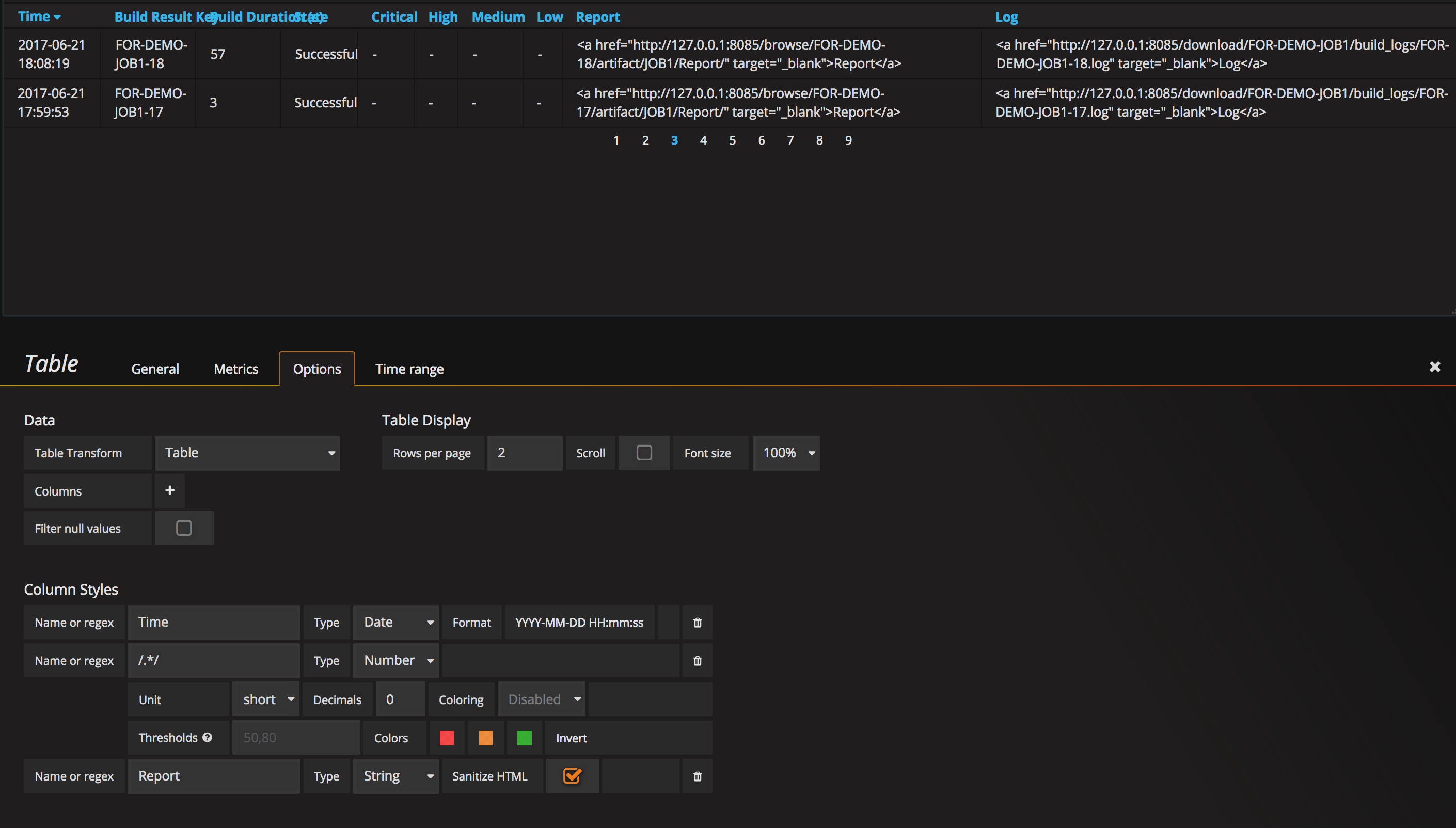Viewport: 1456px width, 828px height.
Task: Click the Thresholds help icon
Action: (208, 737)
